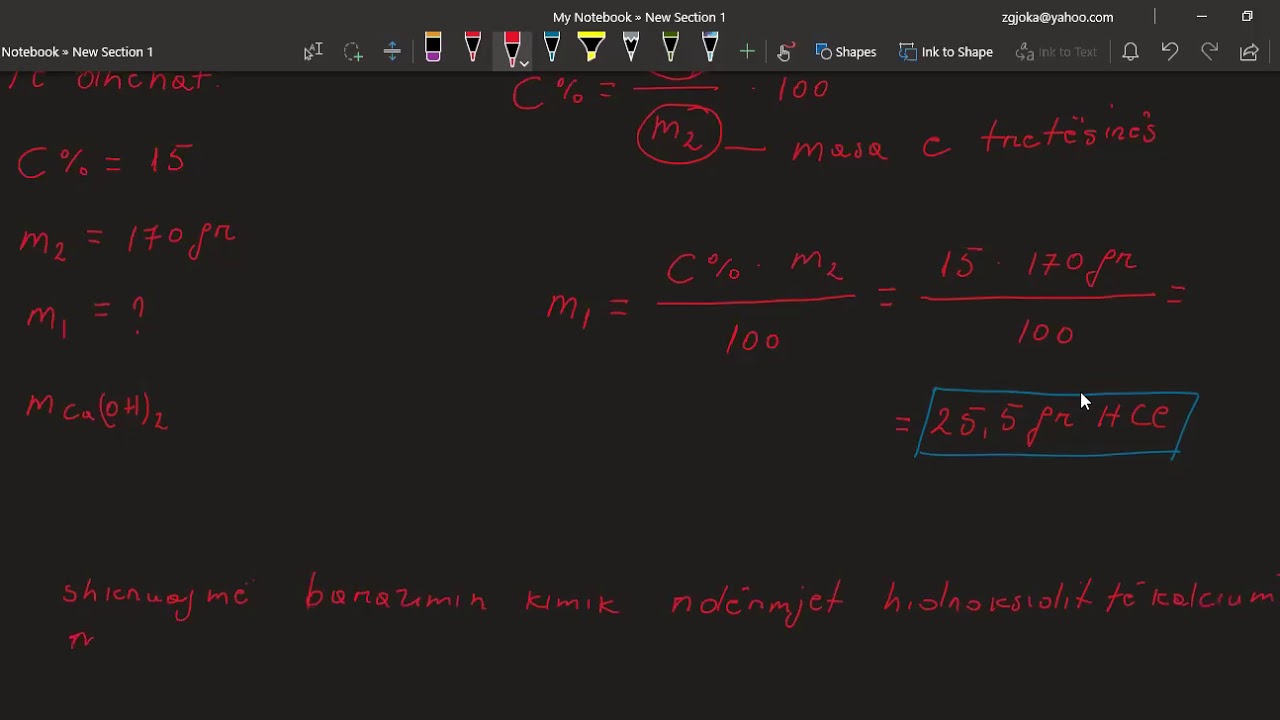Click Ink to Shape
This screenshot has height=720, width=1280.
tap(946, 51)
